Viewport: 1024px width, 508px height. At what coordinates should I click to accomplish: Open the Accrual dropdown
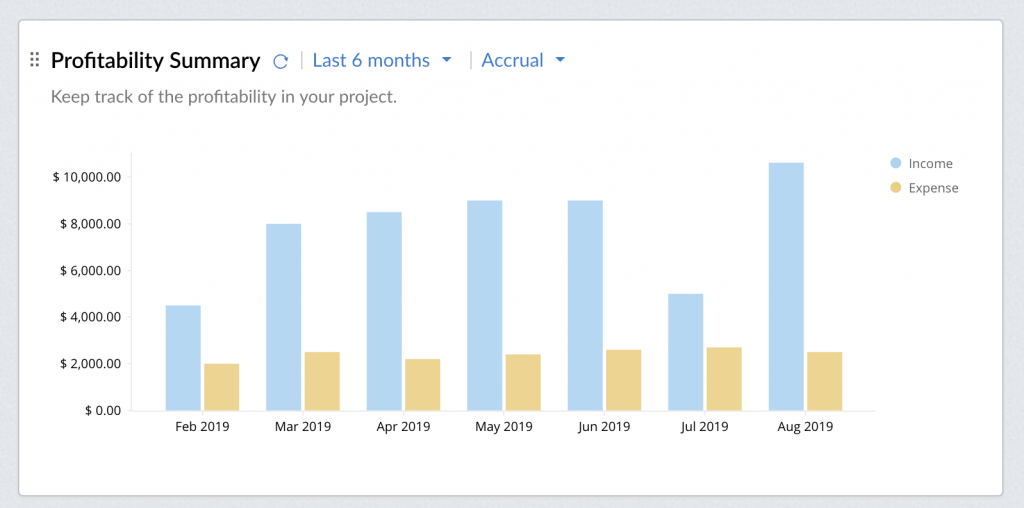[512, 60]
